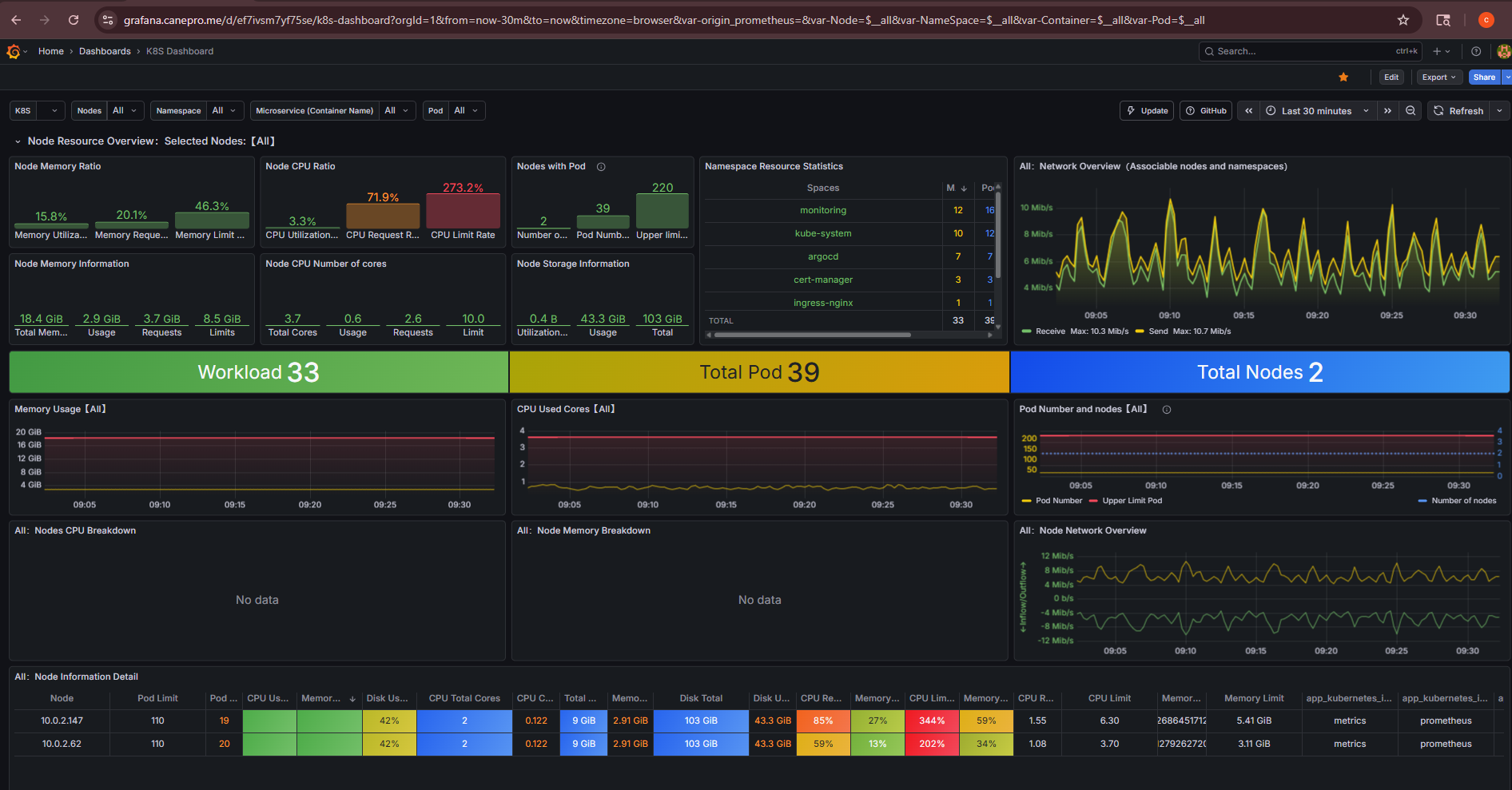The width and height of the screenshot is (1512, 790).
Task: Click the Pod Limit column header
Action: pyautogui.click(x=157, y=699)
